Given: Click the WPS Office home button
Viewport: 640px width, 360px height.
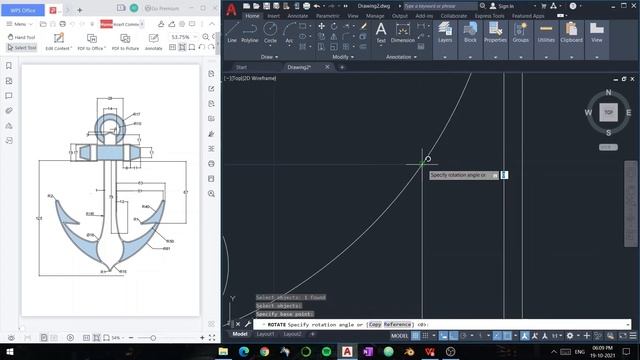Looking at the screenshot, I should [x=23, y=10].
